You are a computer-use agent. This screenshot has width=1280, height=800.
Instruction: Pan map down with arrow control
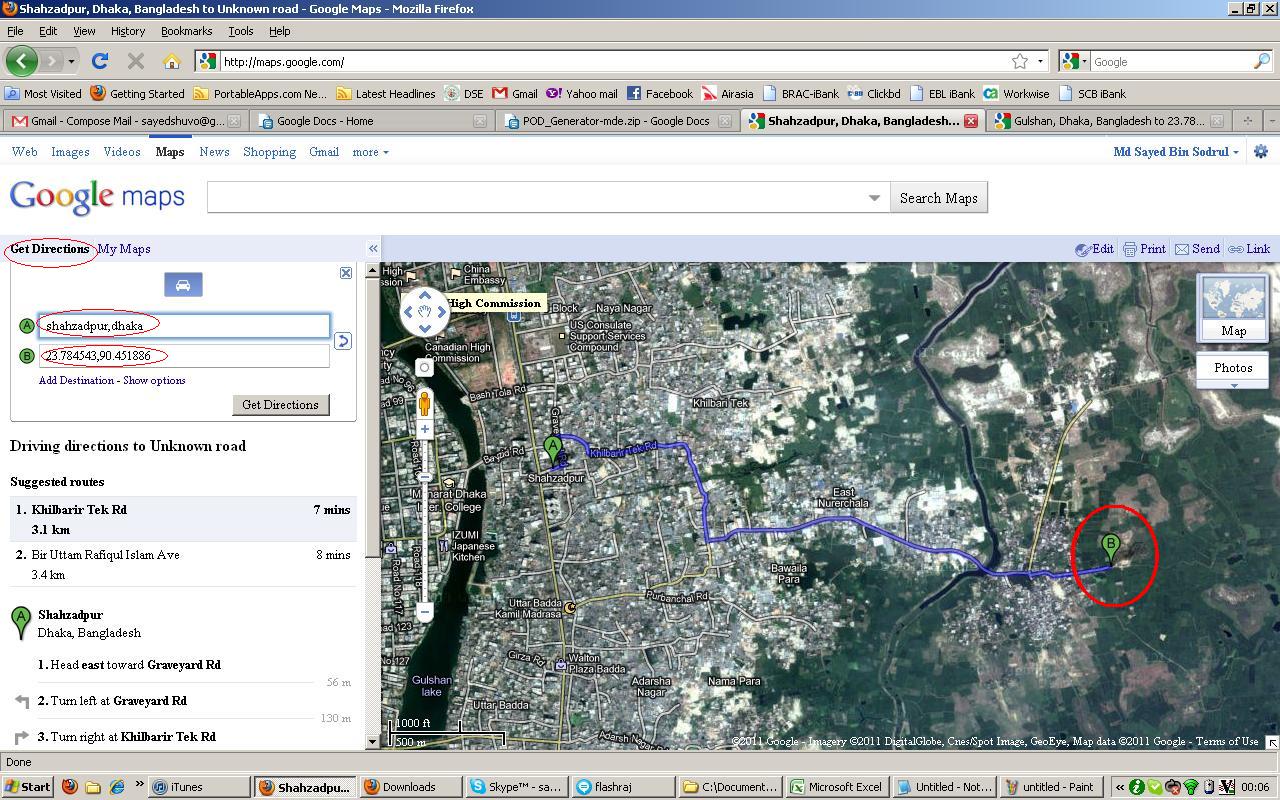425,328
